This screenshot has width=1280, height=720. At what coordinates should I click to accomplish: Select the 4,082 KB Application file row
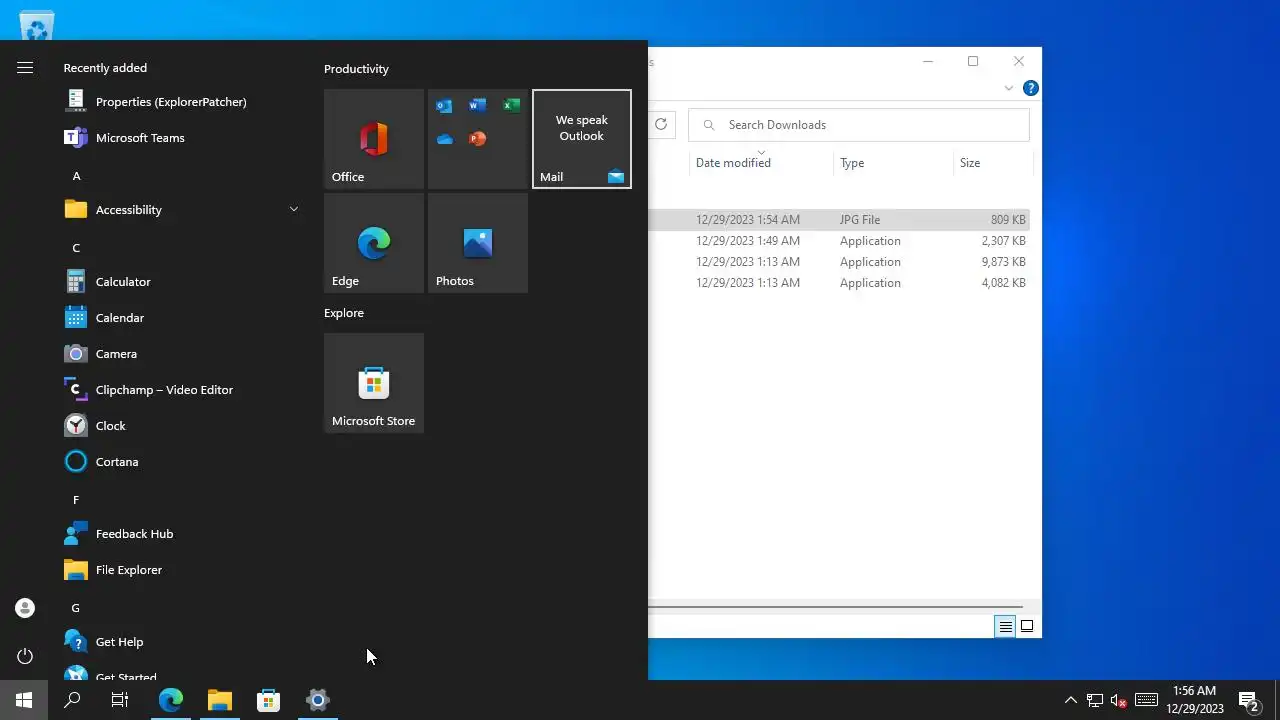coord(838,283)
